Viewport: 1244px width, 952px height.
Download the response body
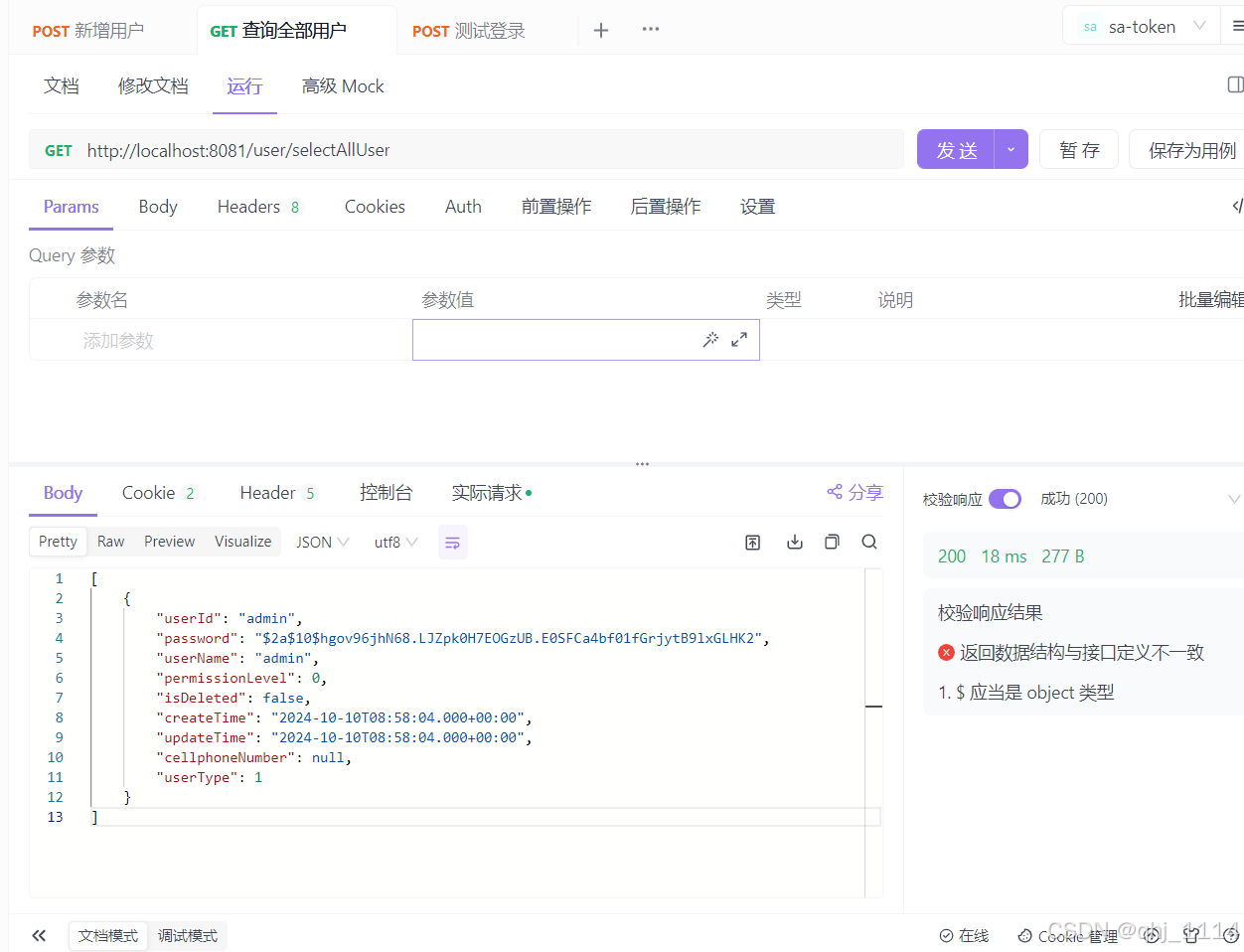(x=793, y=542)
